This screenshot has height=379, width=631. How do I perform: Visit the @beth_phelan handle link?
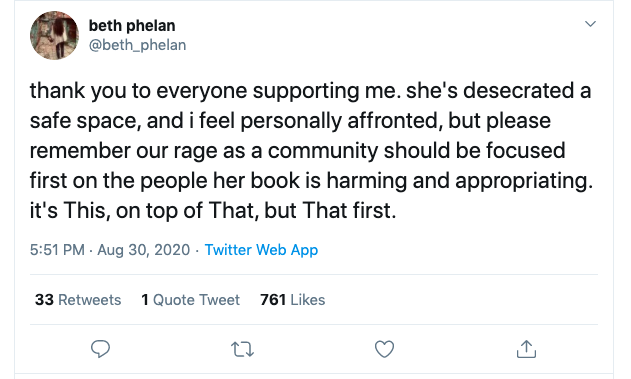pyautogui.click(x=137, y=45)
